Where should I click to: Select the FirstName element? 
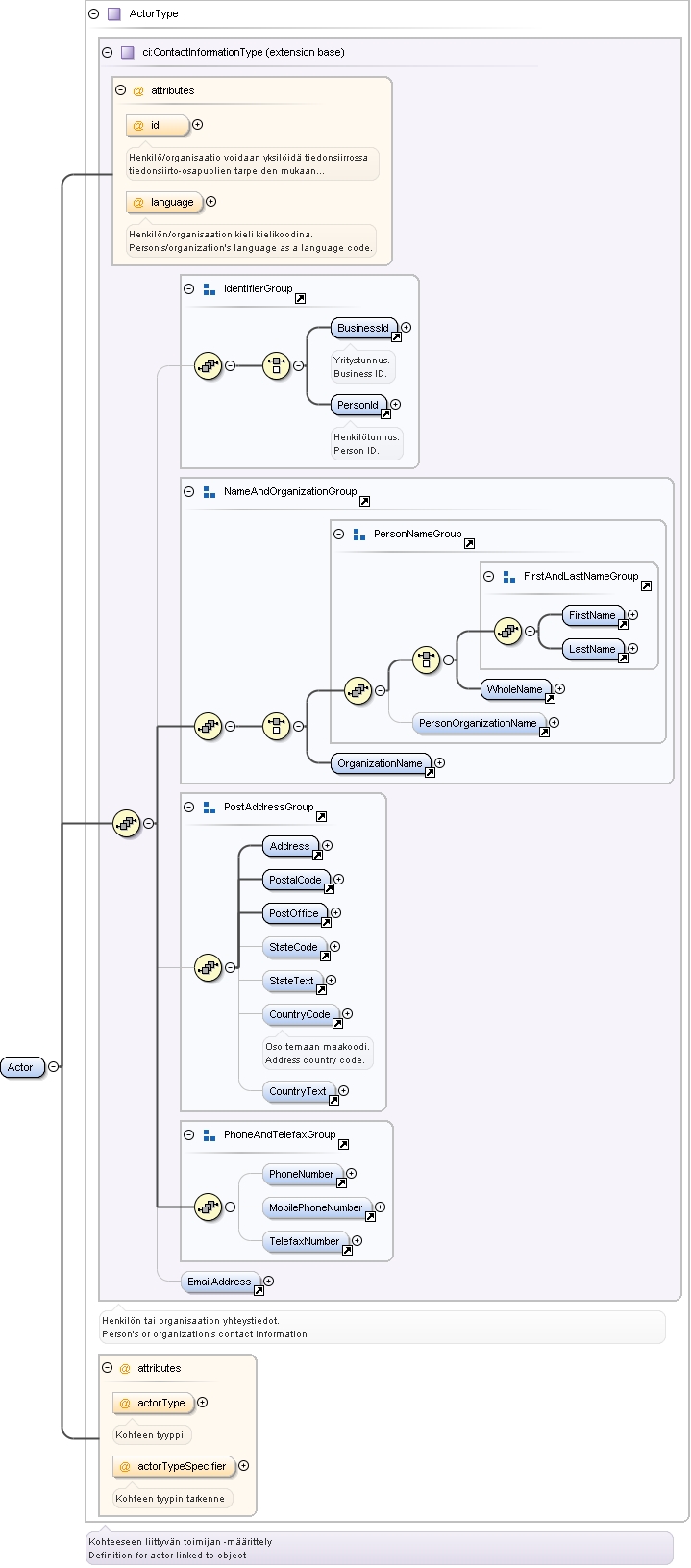click(592, 615)
